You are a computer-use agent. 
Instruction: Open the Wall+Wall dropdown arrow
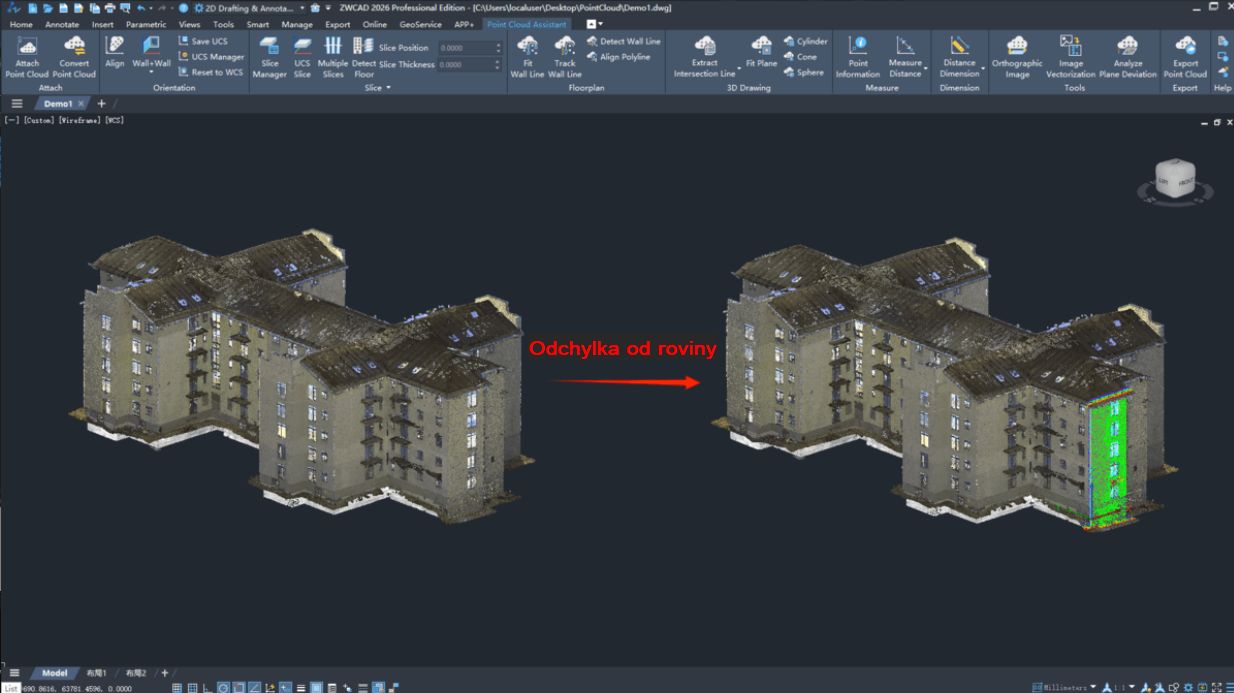(151, 73)
